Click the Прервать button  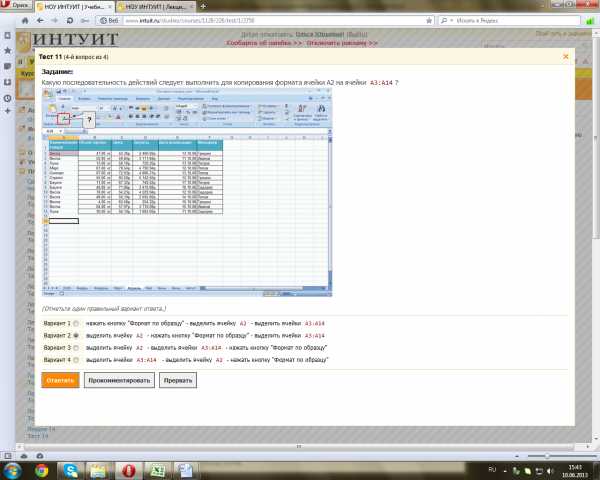click(178, 380)
